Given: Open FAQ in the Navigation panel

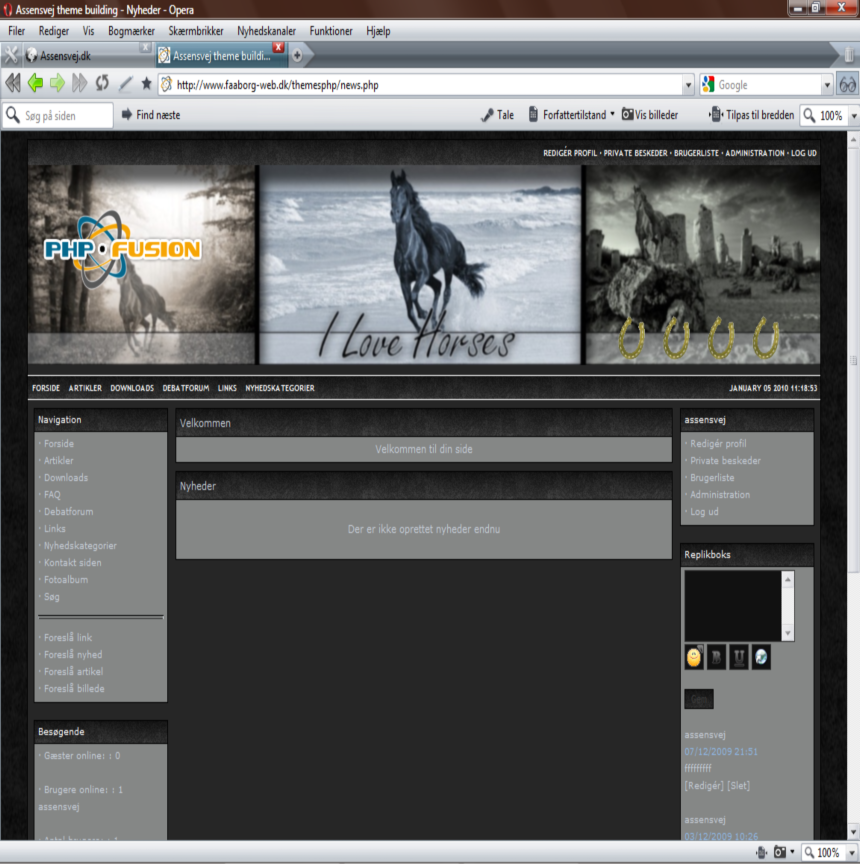Looking at the screenshot, I should pyautogui.click(x=52, y=495).
